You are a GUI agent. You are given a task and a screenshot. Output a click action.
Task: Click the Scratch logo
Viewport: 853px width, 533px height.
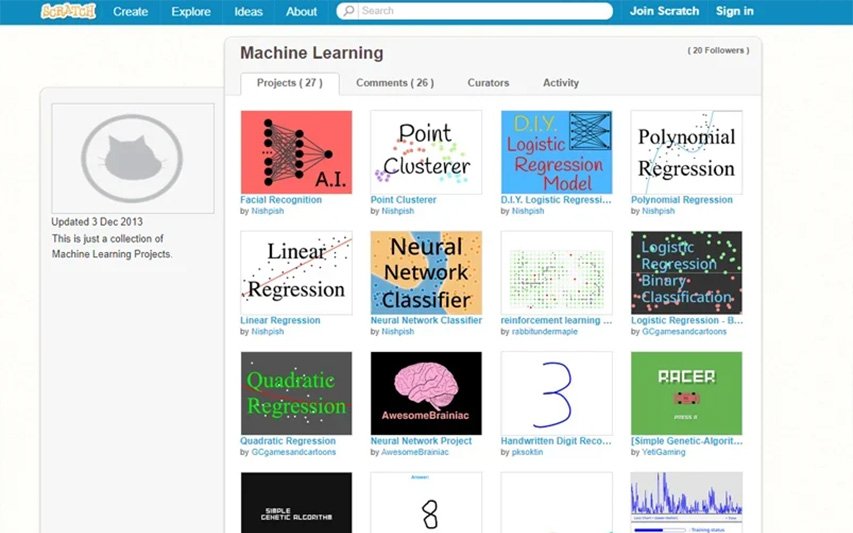[x=69, y=11]
